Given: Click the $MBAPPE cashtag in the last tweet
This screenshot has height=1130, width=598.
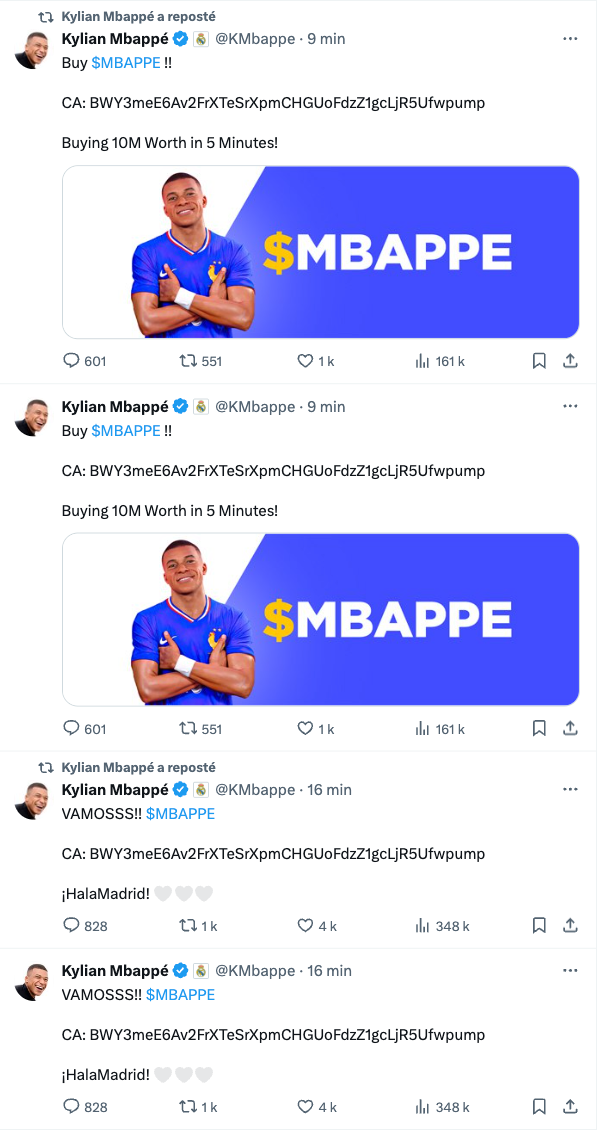Looking at the screenshot, I should [180, 995].
